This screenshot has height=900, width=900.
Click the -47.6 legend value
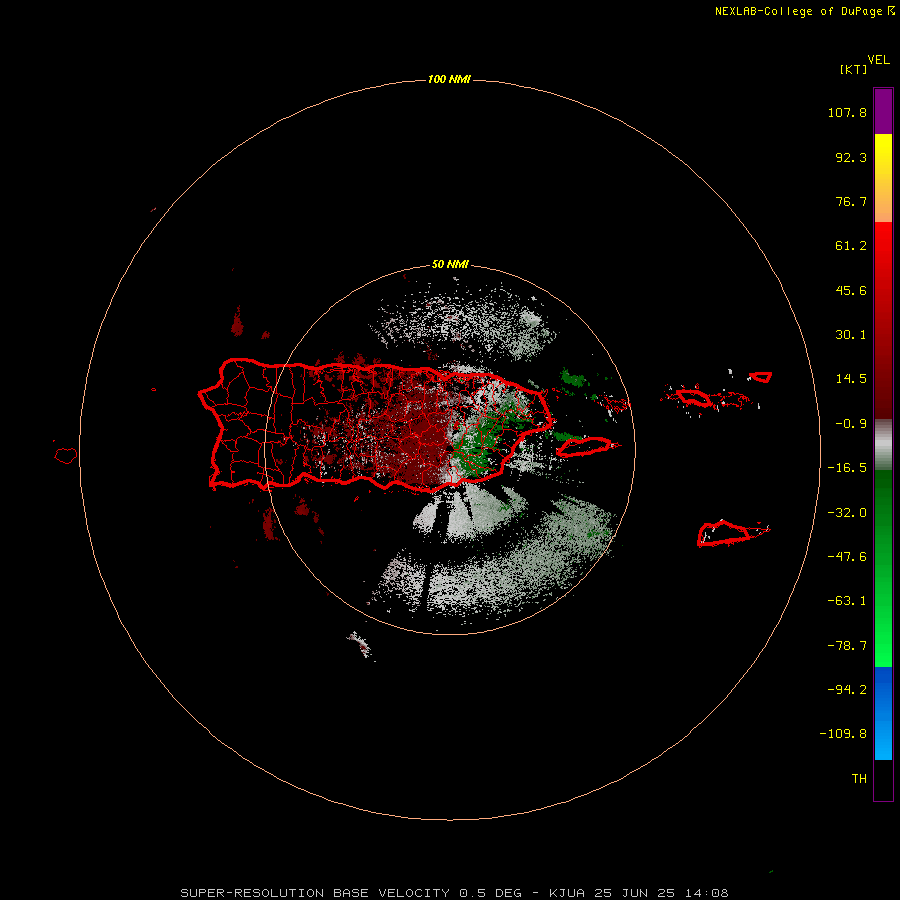point(847,557)
